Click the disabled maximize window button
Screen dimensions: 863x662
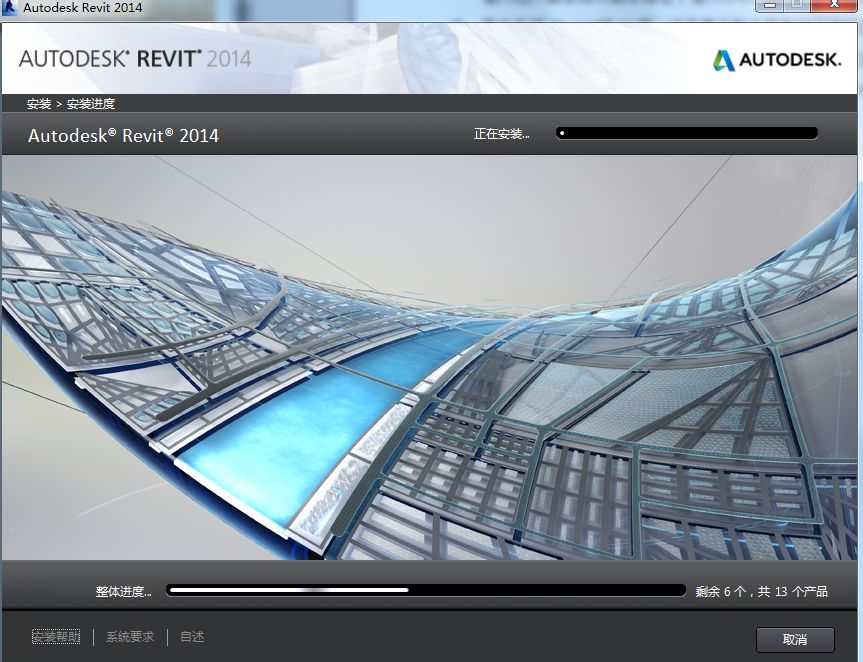coord(797,5)
